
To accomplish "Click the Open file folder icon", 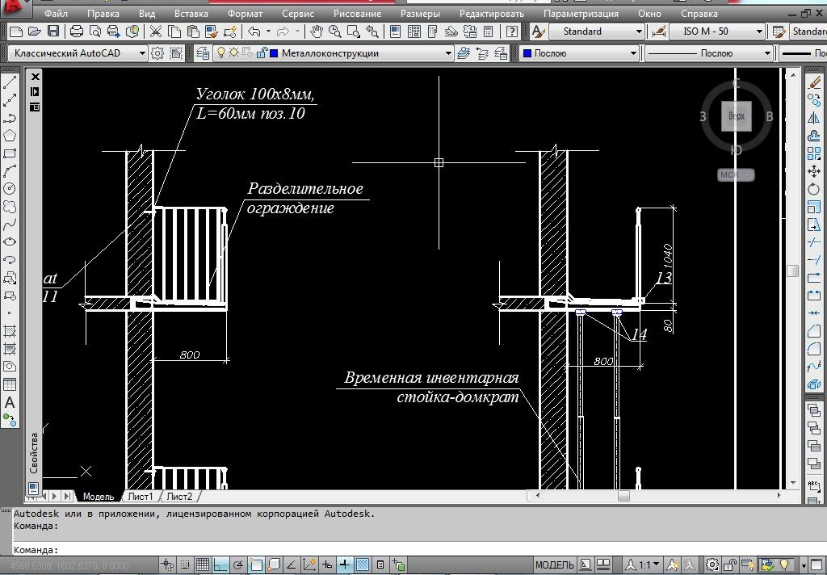I will 34,32.
